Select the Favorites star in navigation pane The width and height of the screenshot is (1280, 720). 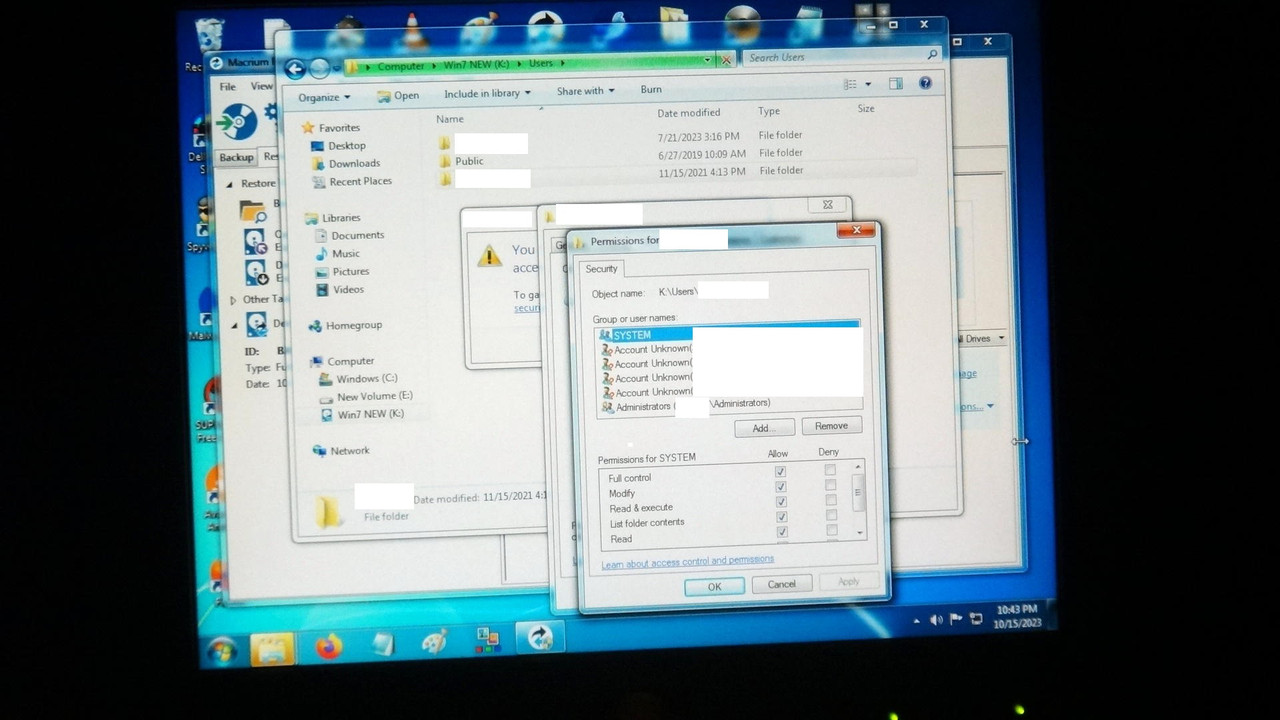(x=308, y=128)
